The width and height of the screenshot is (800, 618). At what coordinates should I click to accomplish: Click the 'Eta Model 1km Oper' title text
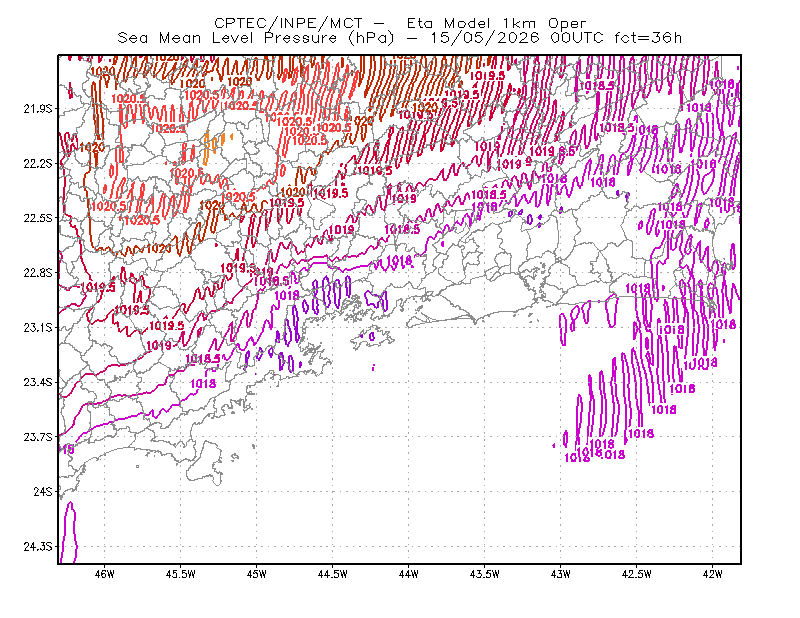tap(496, 23)
